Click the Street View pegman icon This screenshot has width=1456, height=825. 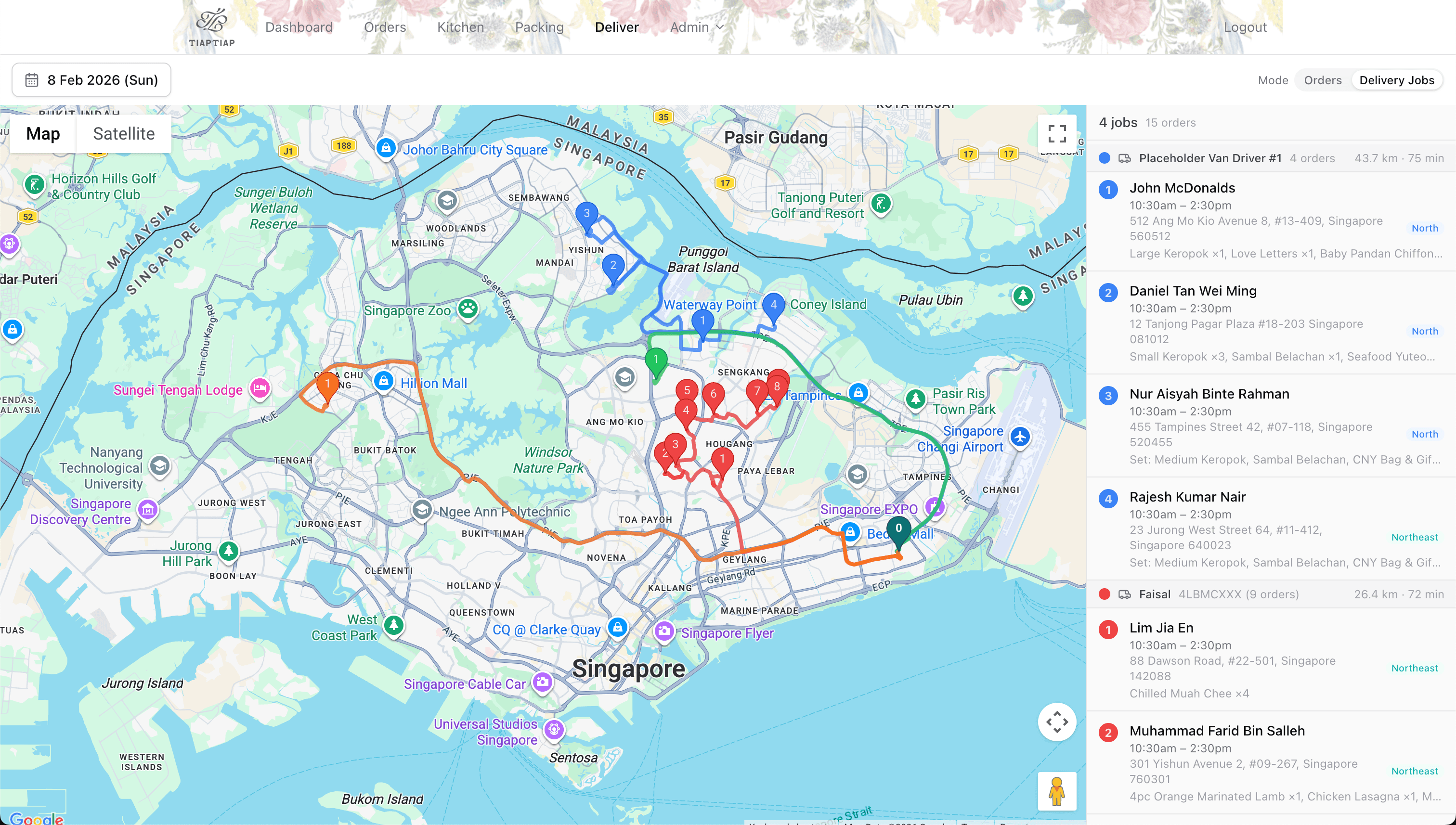pos(1056,791)
